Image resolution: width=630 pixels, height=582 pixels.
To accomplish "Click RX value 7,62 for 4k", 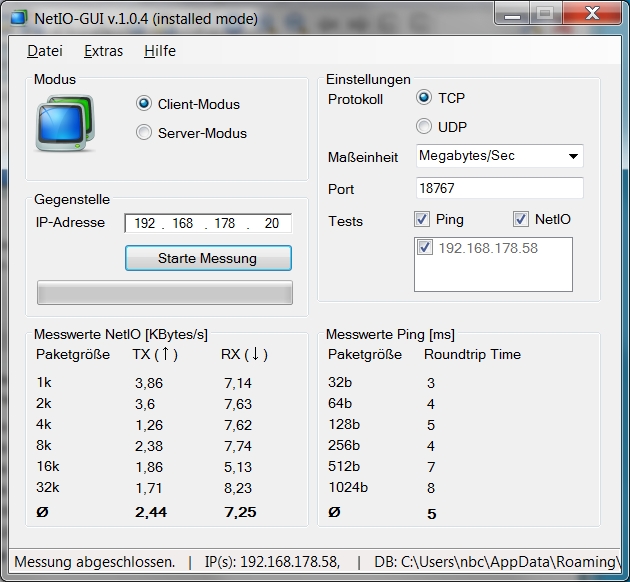I will [x=238, y=425].
